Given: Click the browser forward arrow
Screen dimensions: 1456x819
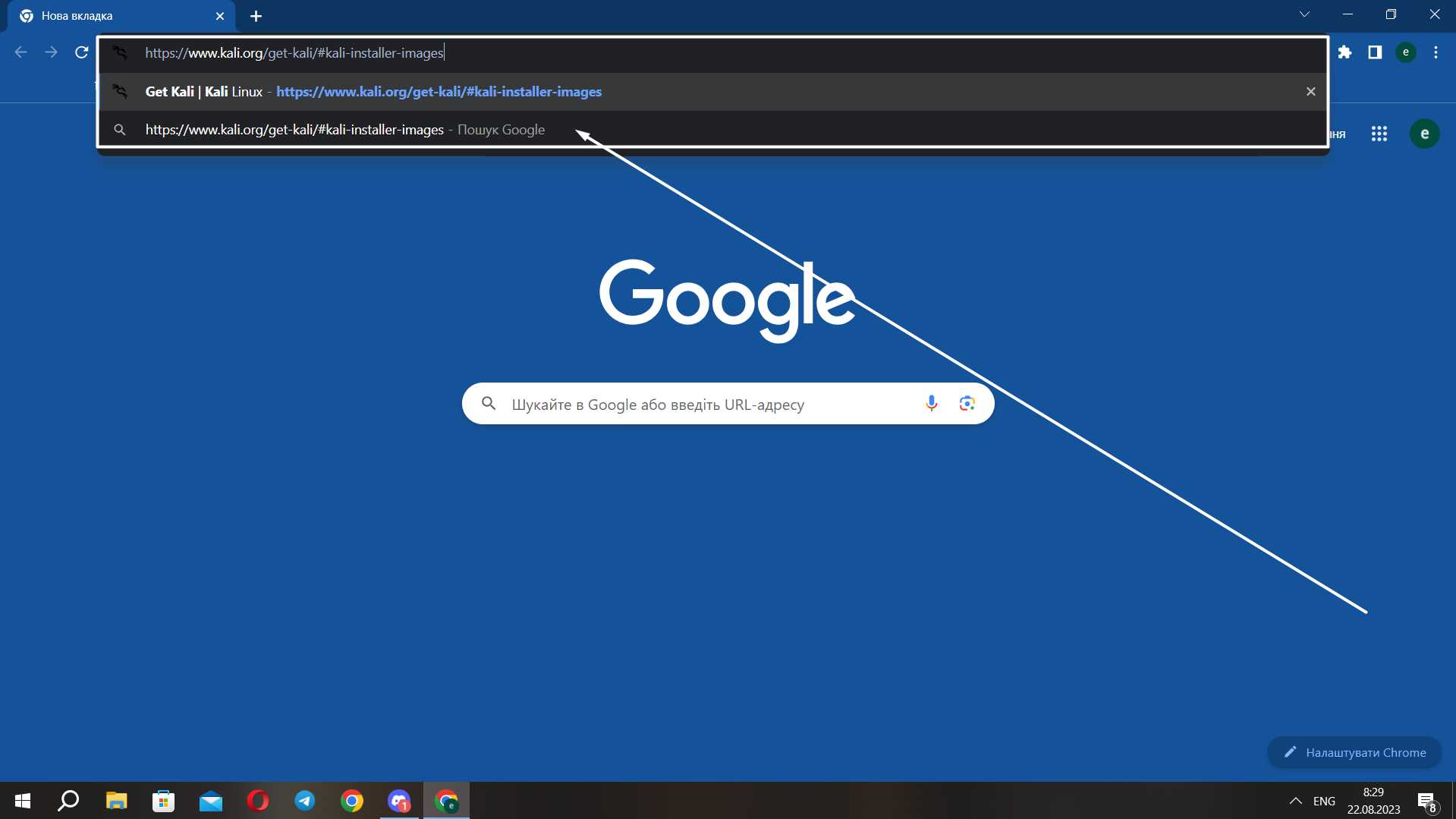Looking at the screenshot, I should [x=51, y=52].
